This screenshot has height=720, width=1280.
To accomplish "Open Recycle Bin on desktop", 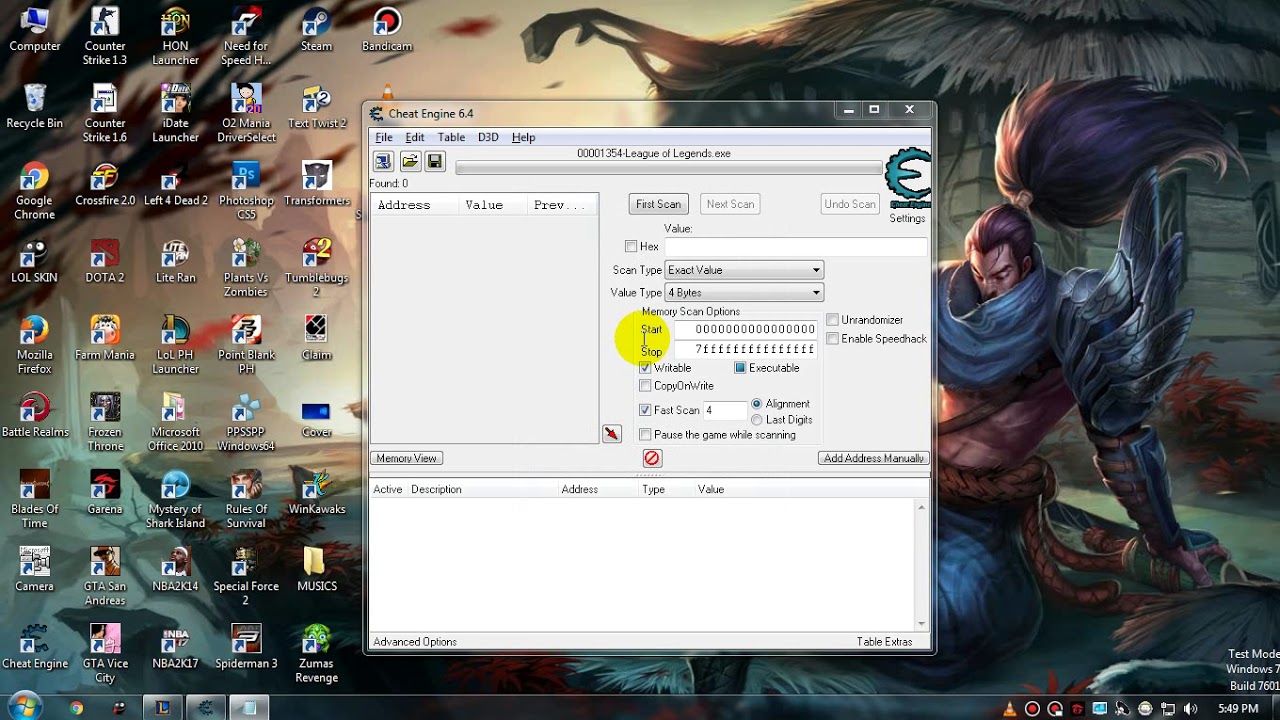I will (34, 106).
